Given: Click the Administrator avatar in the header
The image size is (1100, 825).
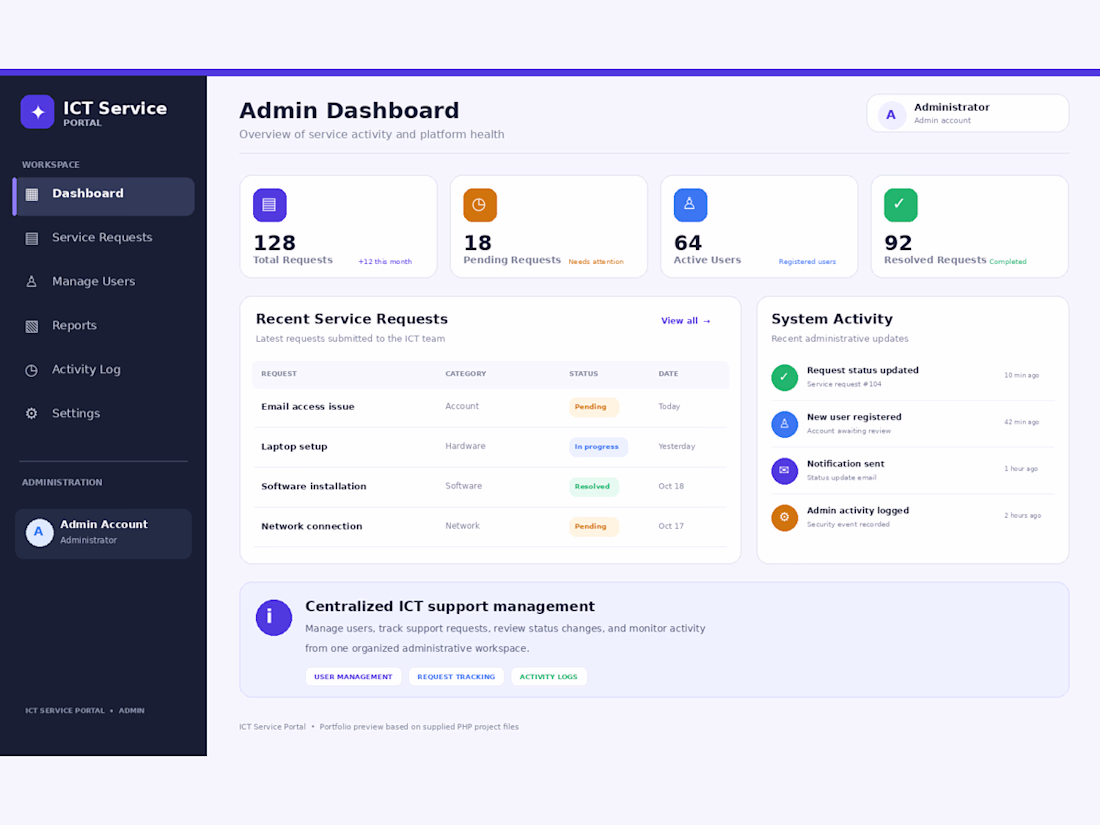Looking at the screenshot, I should 891,114.
